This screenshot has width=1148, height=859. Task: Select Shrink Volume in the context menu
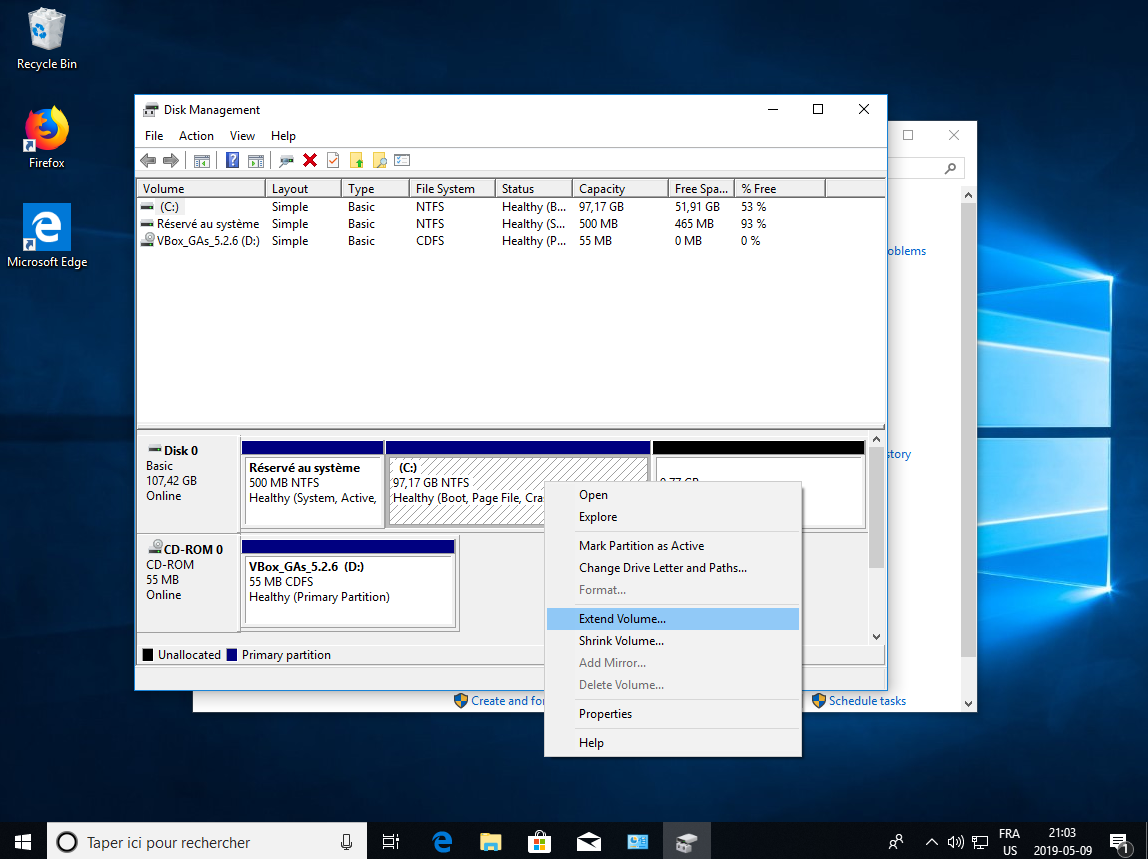(621, 641)
